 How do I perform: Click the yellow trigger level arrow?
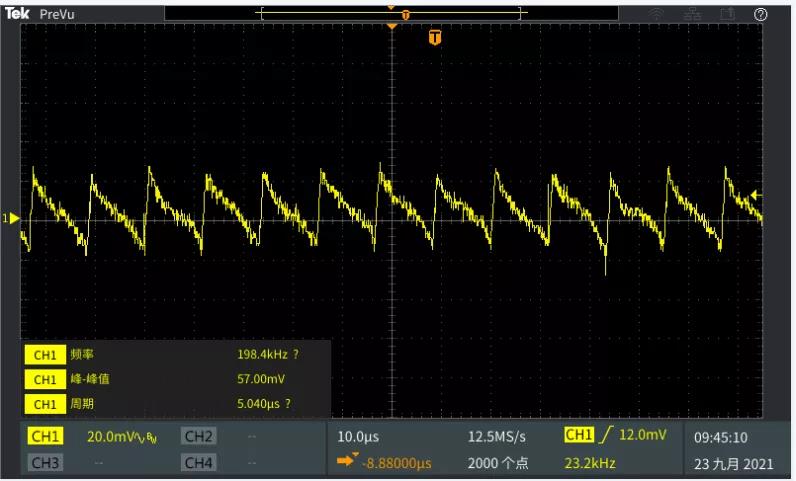[756, 195]
